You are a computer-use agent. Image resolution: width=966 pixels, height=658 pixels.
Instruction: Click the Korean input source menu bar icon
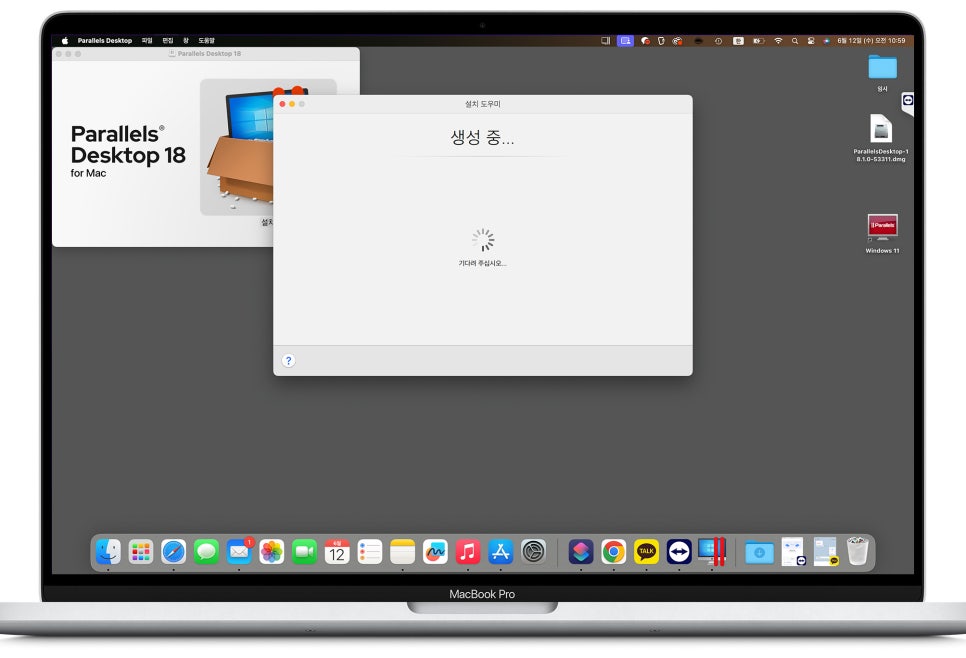point(738,41)
